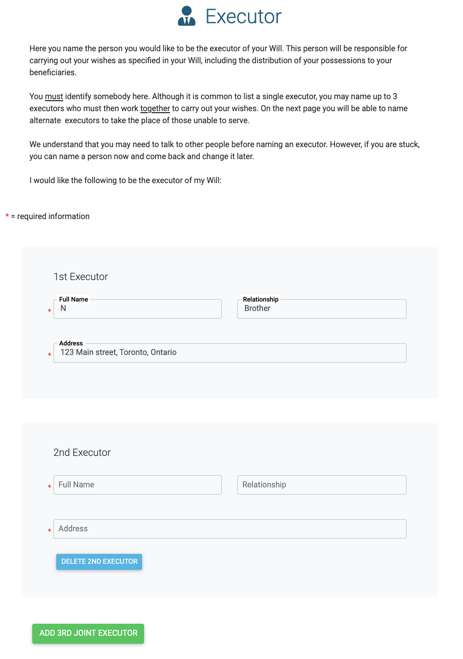This screenshot has height=659, width=463.
Task: Click the "2nd Executor" section heading
Action: click(82, 452)
